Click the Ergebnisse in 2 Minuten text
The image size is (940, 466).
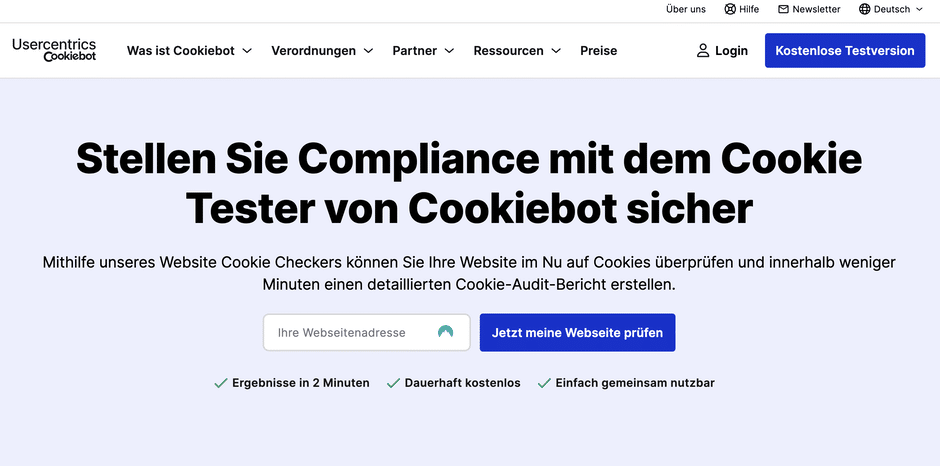[301, 383]
